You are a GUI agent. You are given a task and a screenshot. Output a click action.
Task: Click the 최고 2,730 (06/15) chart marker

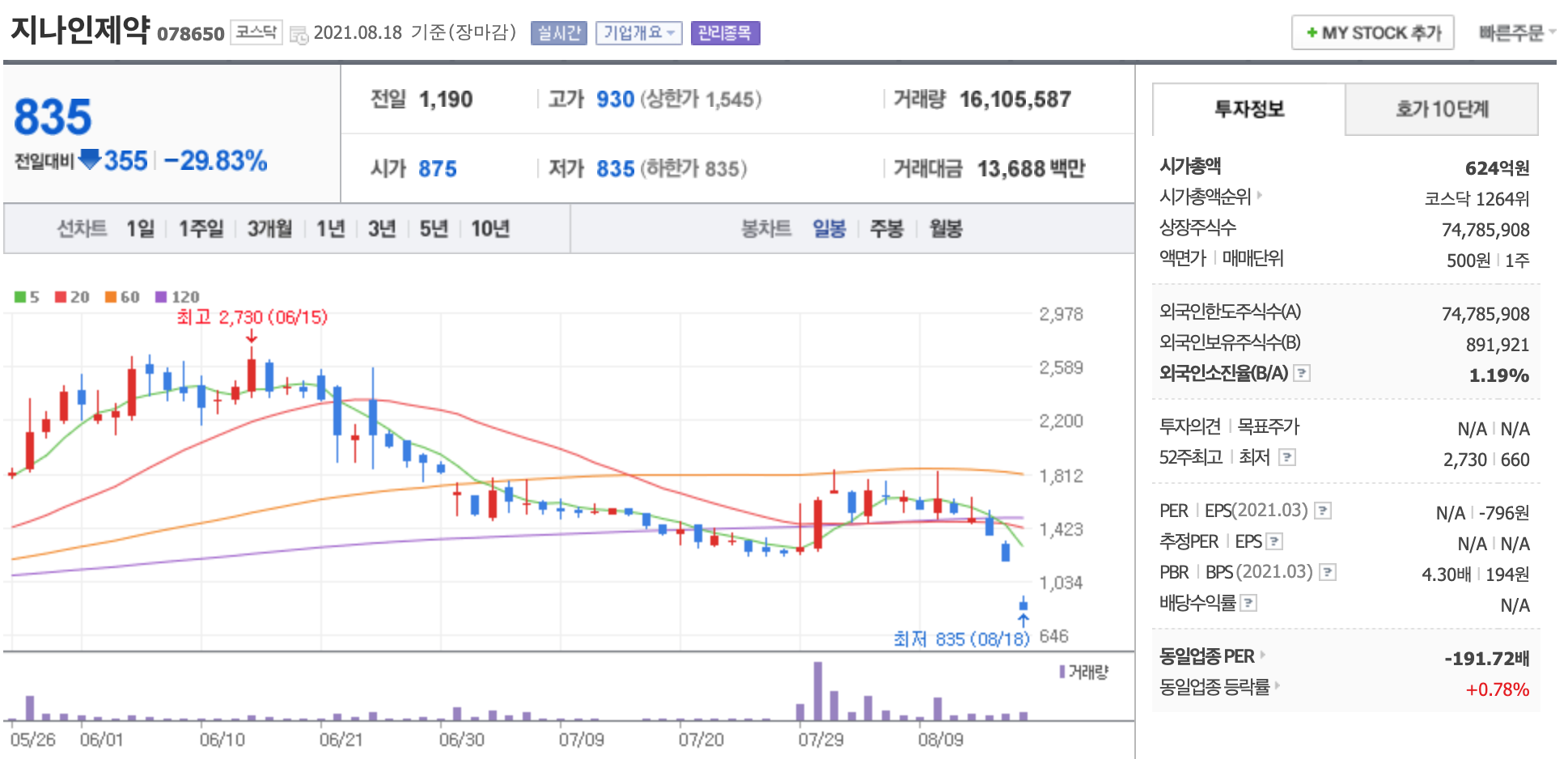click(x=252, y=317)
